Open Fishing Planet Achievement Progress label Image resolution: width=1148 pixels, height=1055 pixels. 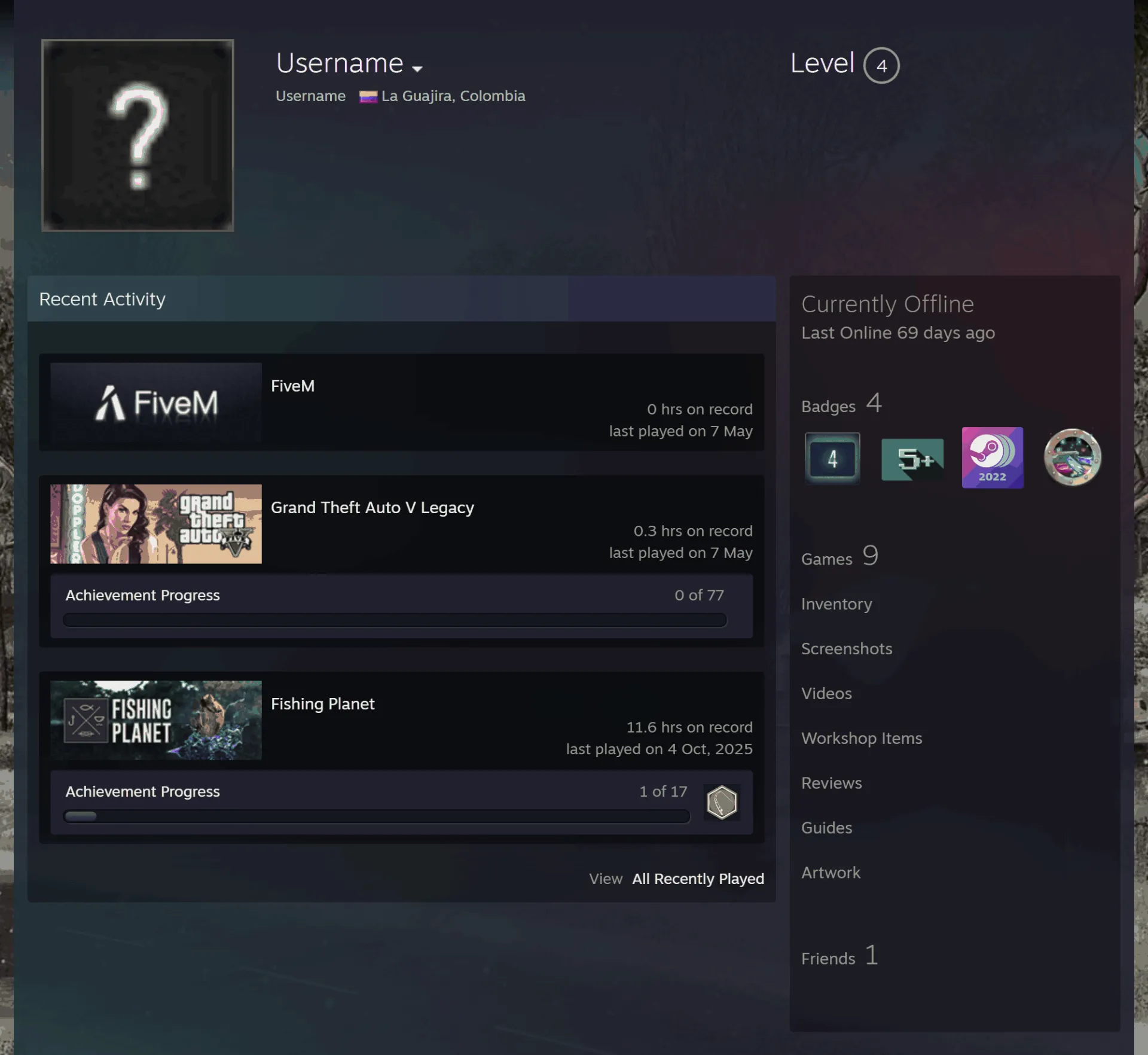[142, 791]
